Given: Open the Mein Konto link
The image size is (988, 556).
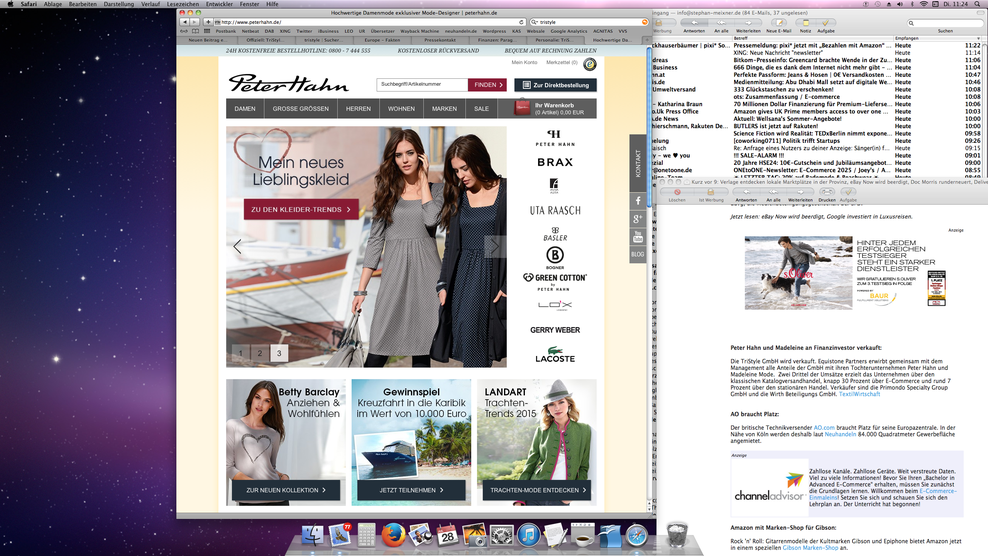Looking at the screenshot, I should coord(524,62).
